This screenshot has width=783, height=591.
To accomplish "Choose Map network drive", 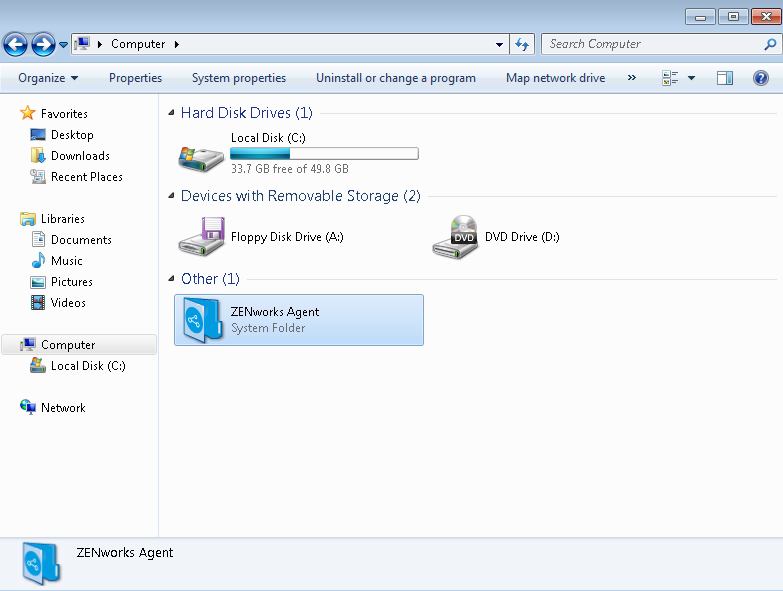I will tap(555, 78).
